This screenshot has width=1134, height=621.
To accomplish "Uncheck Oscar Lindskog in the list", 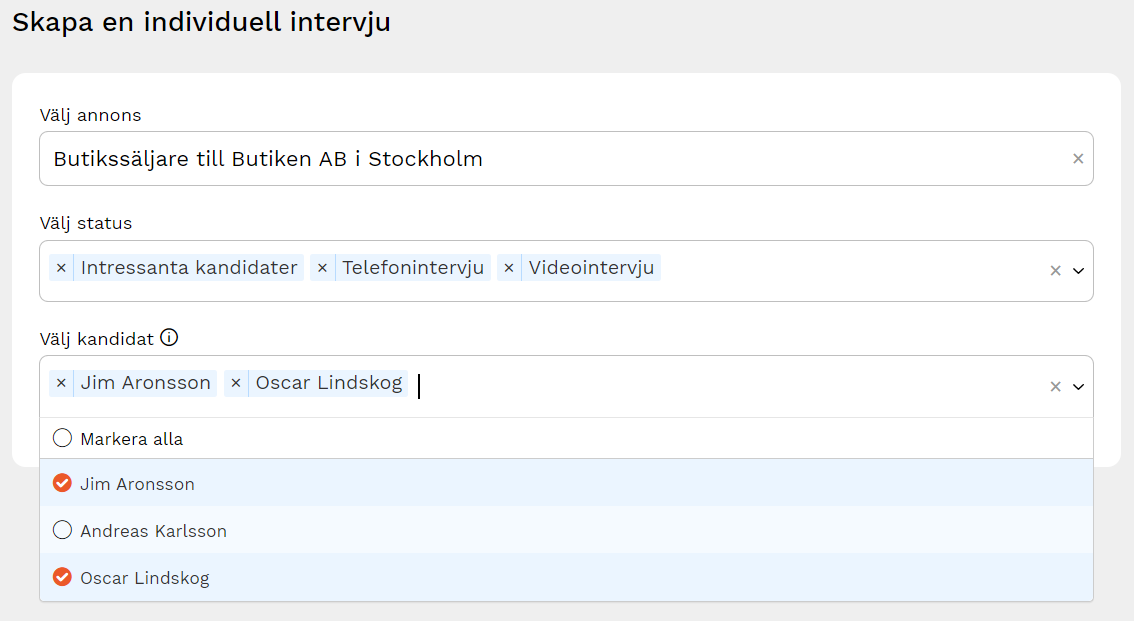I will tap(63, 578).
